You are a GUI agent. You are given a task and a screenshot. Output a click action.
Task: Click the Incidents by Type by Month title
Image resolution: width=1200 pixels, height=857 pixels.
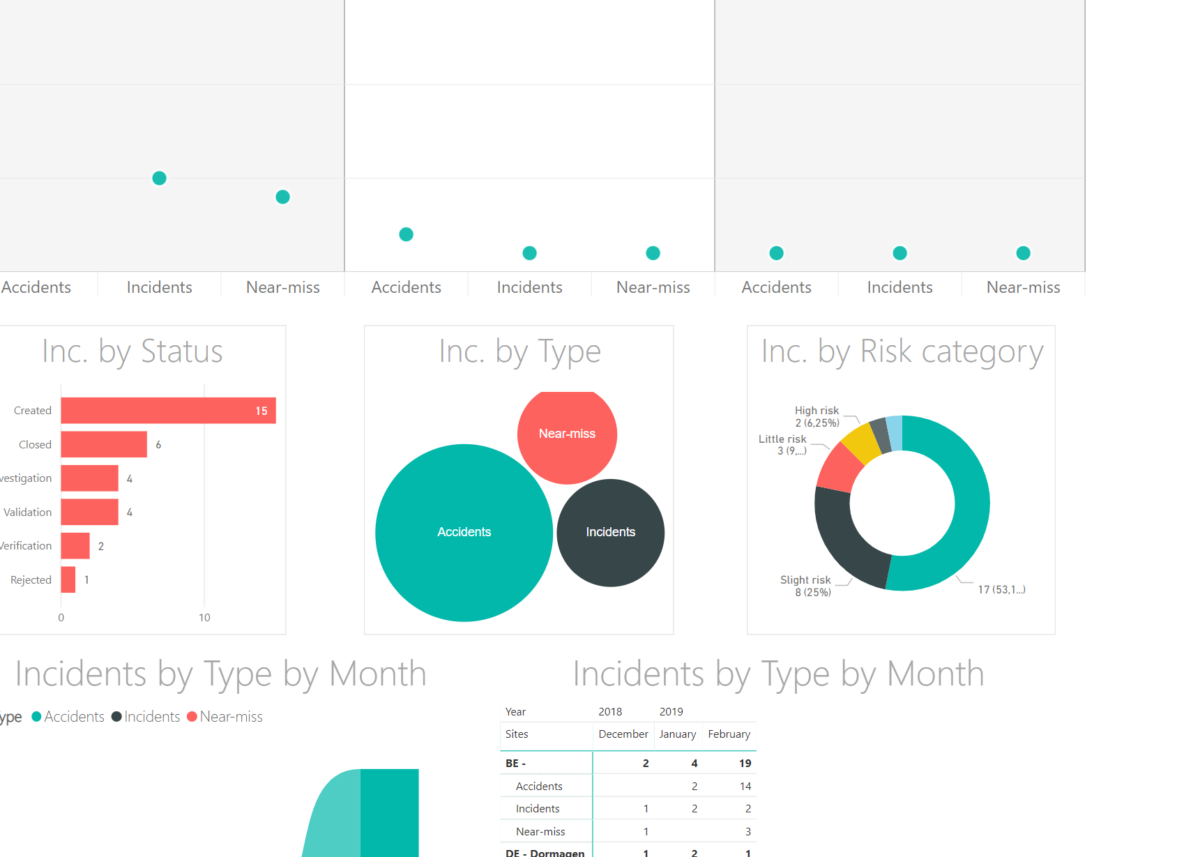tap(219, 673)
